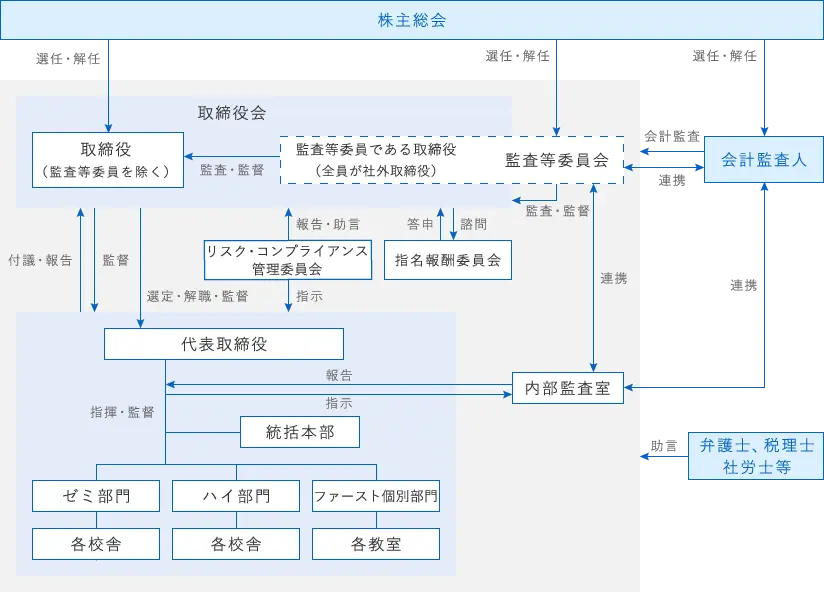Select the 各教室 box
This screenshot has width=824, height=592.
375,544
